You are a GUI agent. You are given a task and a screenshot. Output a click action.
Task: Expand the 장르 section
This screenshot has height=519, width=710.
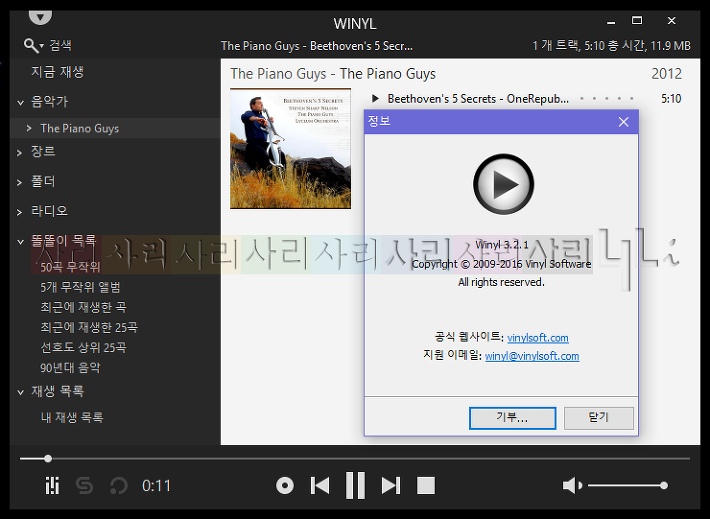click(19, 153)
